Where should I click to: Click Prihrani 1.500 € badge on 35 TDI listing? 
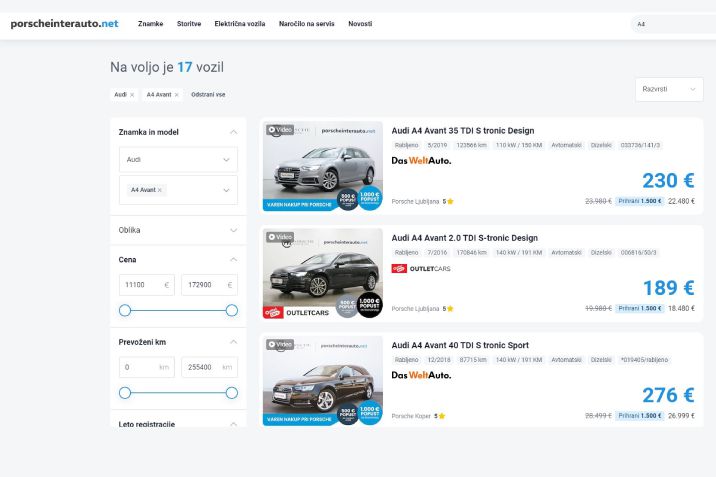coord(639,201)
